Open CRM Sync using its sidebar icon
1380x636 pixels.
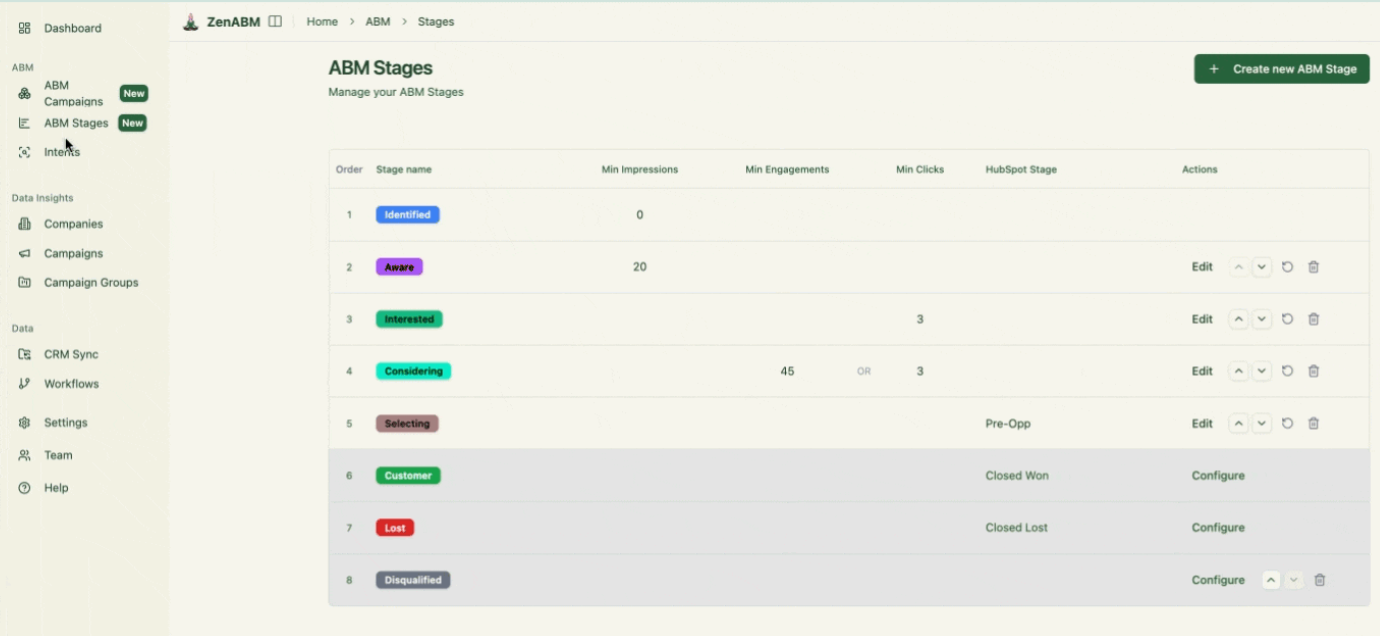coord(24,353)
